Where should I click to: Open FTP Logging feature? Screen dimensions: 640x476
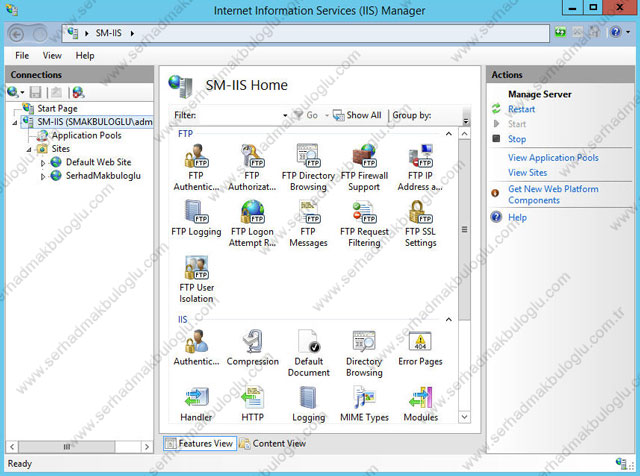(196, 218)
